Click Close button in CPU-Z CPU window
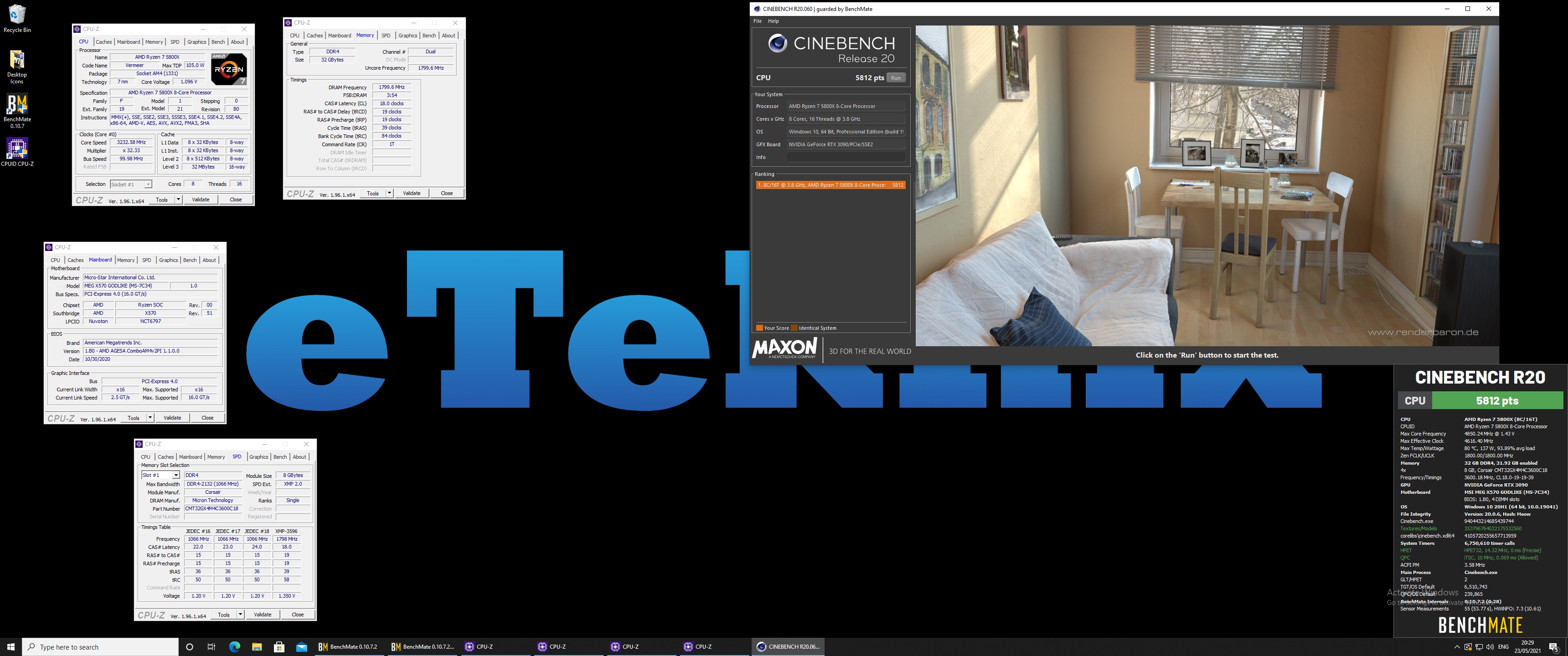This screenshot has width=1568, height=656. click(236, 200)
